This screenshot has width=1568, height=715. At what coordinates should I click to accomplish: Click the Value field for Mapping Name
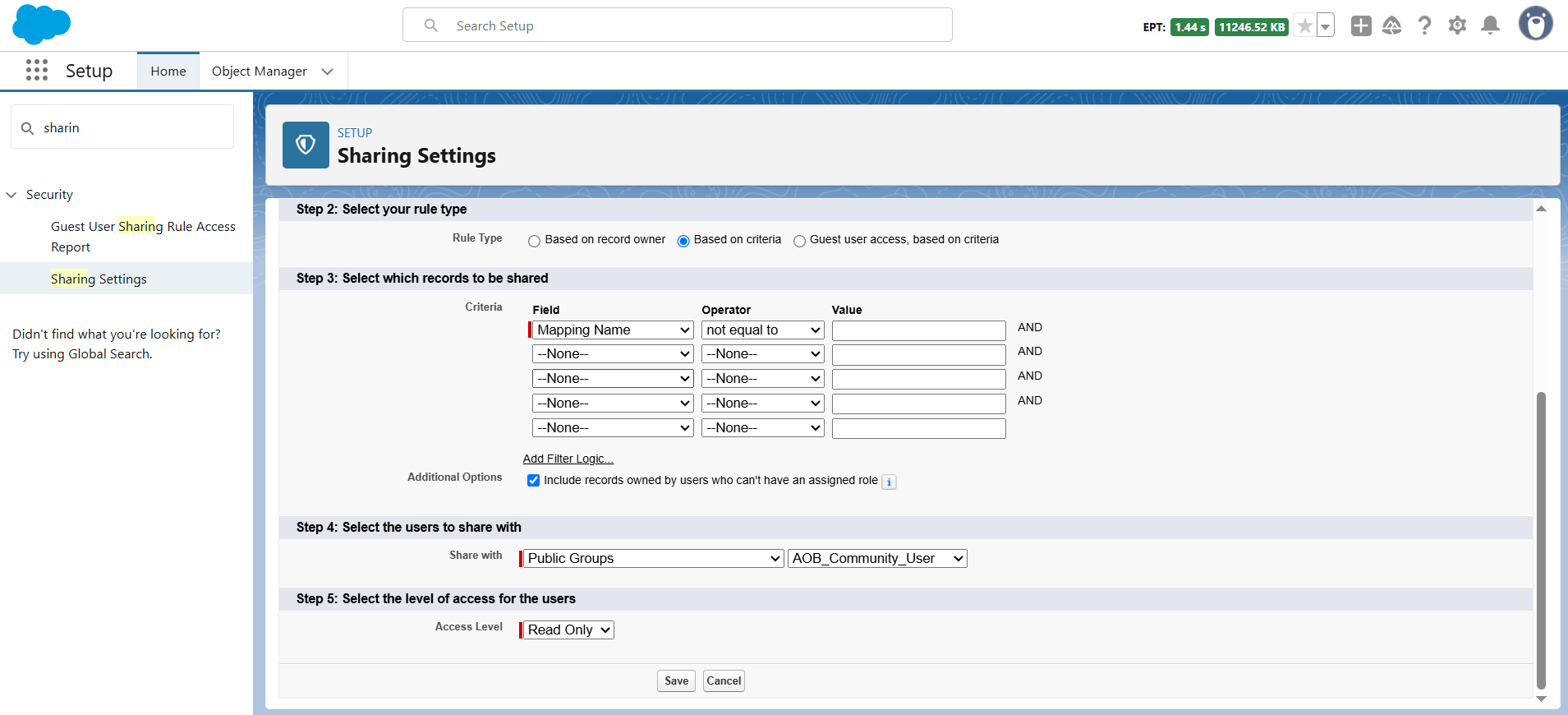tap(918, 330)
